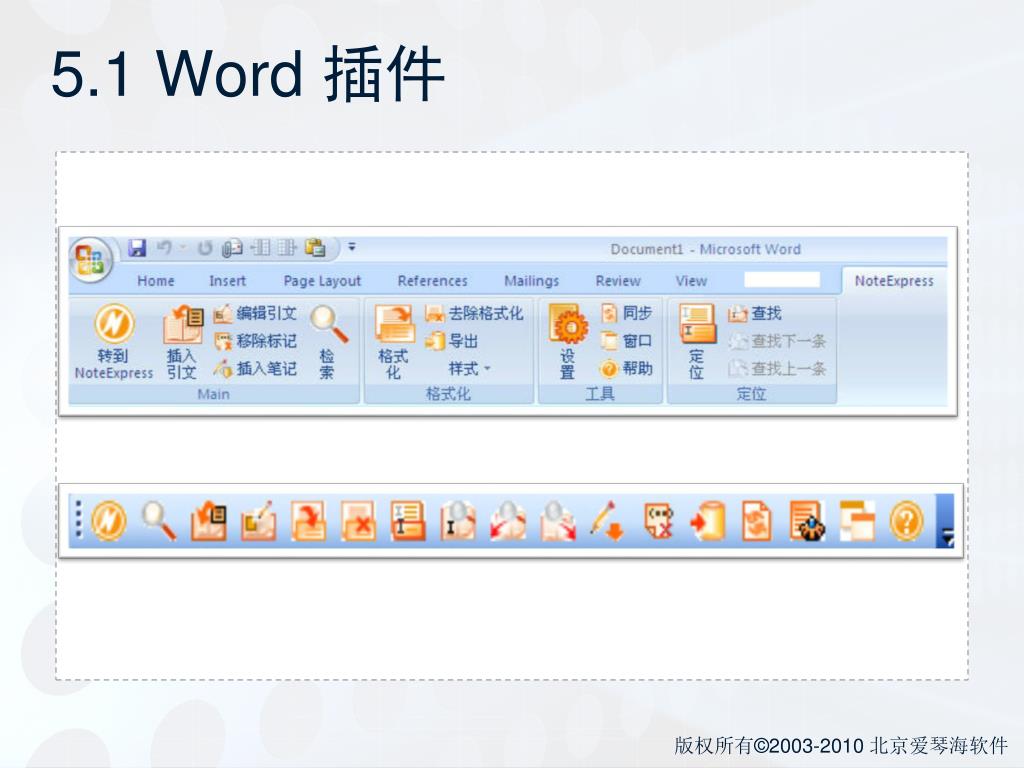The height and width of the screenshot is (768, 1024).
Task: Click the 转到 NoteExpress ribbon button
Action: pyautogui.click(x=114, y=342)
